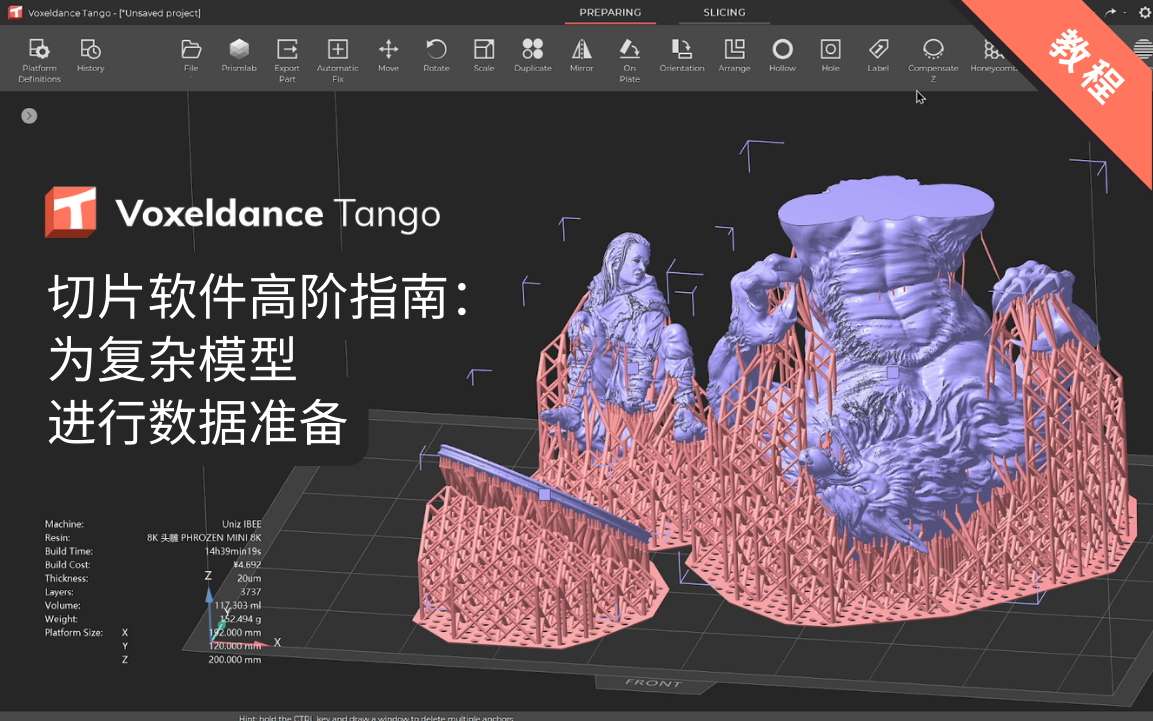Select the Mirror tool
The image size is (1153, 721).
[x=581, y=56]
